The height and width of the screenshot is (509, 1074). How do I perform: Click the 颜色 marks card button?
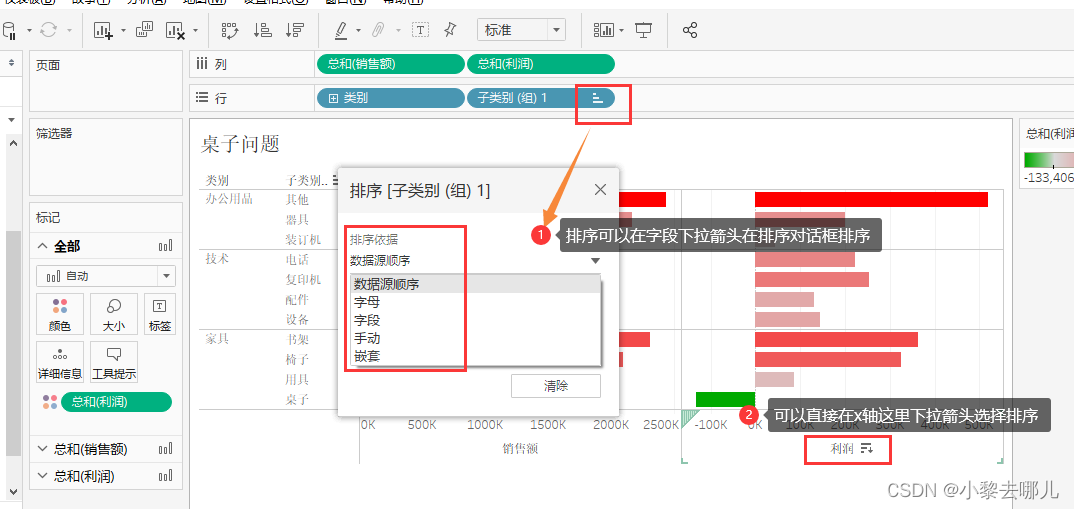tap(60, 315)
